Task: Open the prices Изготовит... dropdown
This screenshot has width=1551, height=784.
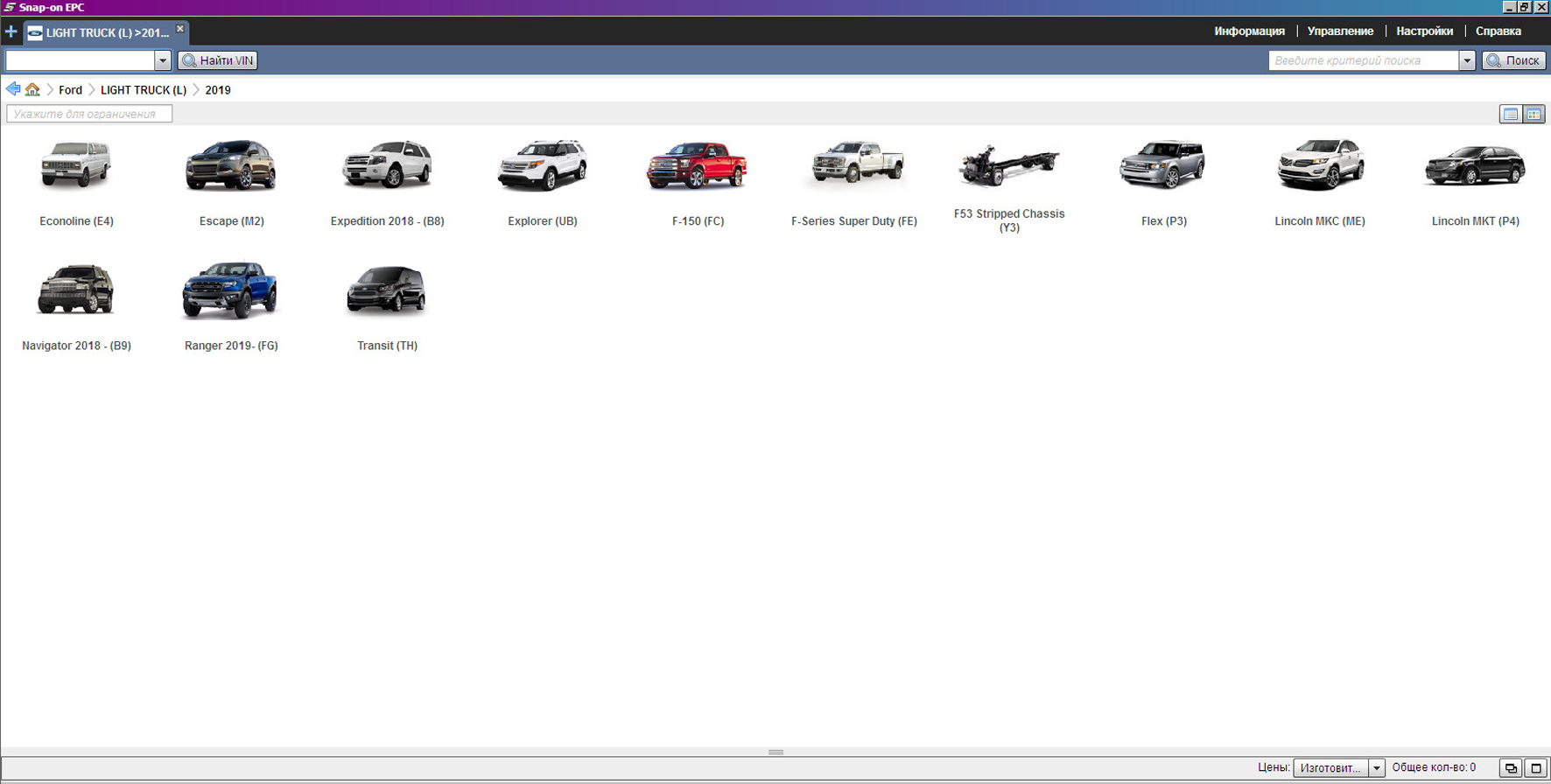Action: click(x=1338, y=768)
